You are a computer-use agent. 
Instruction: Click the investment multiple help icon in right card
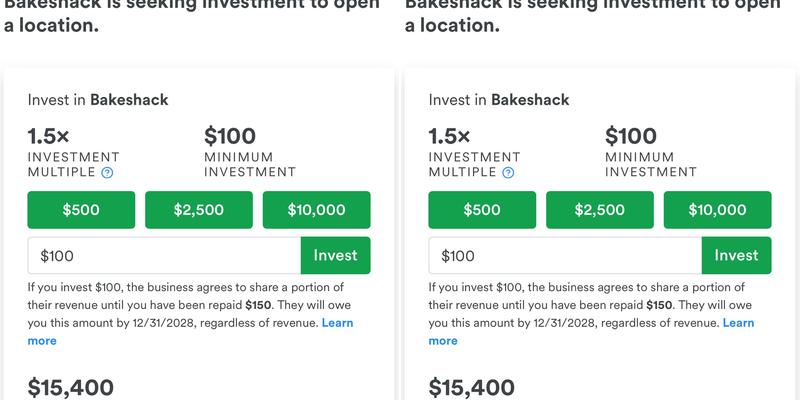(x=508, y=172)
